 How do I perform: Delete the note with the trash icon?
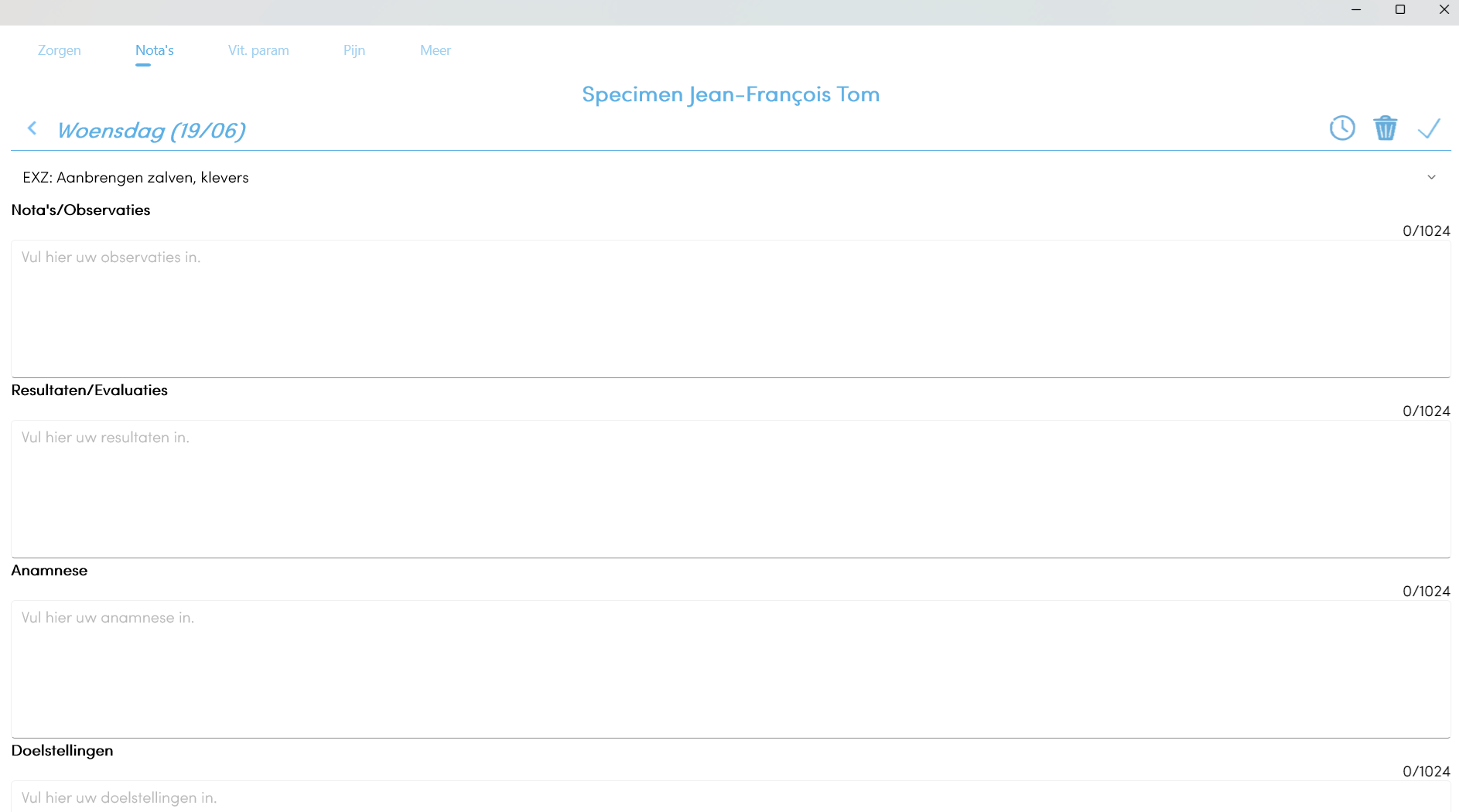(1386, 128)
